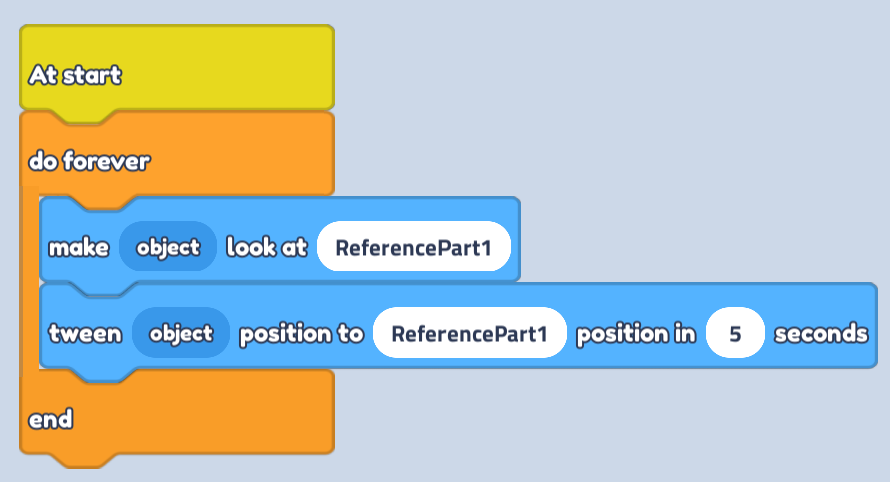Click the "object" pill in the tween block
Screen dimensions: 890x482
click(x=181, y=333)
